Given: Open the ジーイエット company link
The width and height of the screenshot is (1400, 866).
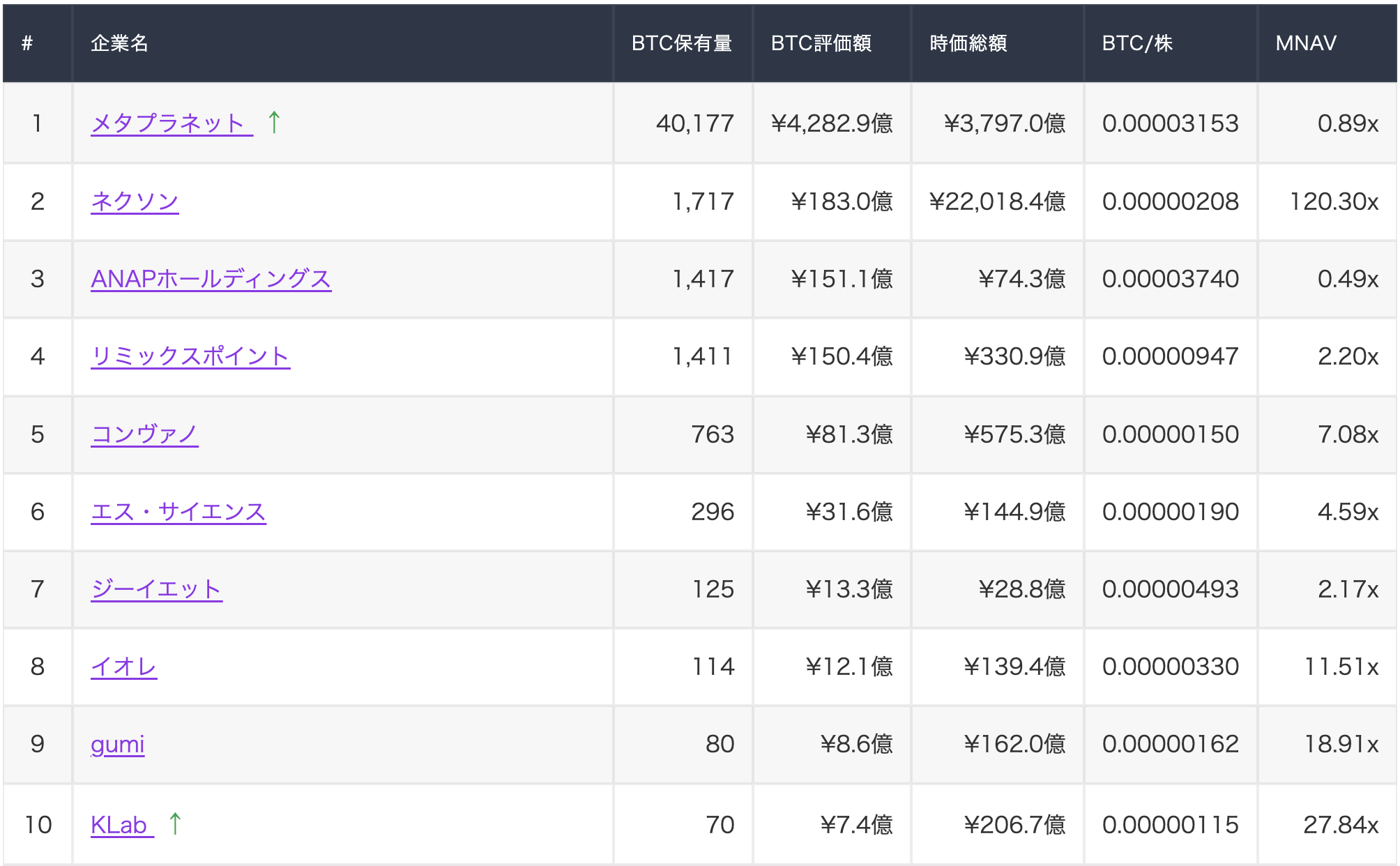Looking at the screenshot, I should 156,589.
